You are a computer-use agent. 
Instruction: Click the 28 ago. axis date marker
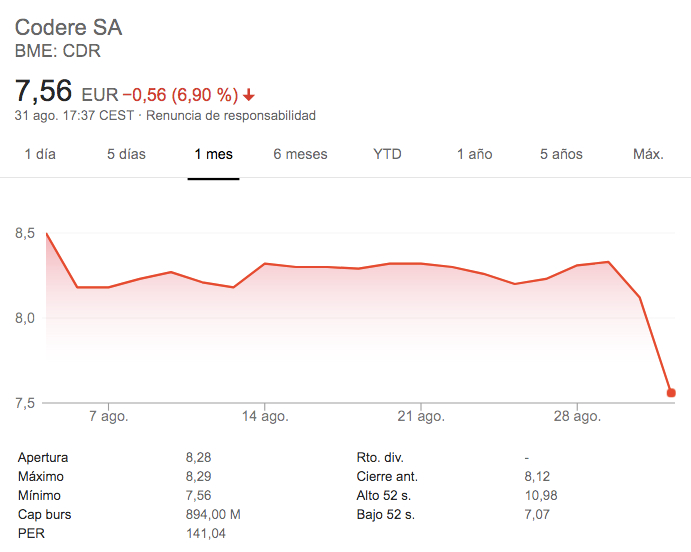pyautogui.click(x=577, y=416)
